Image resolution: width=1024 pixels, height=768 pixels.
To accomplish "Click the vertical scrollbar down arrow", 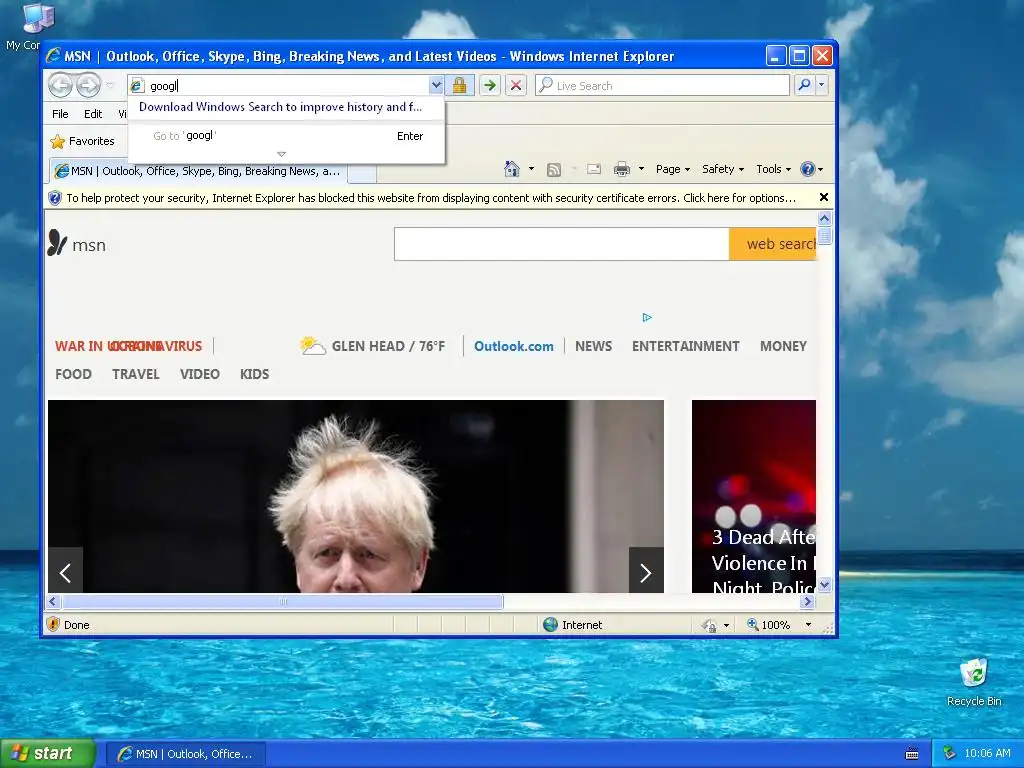I will [x=824, y=584].
